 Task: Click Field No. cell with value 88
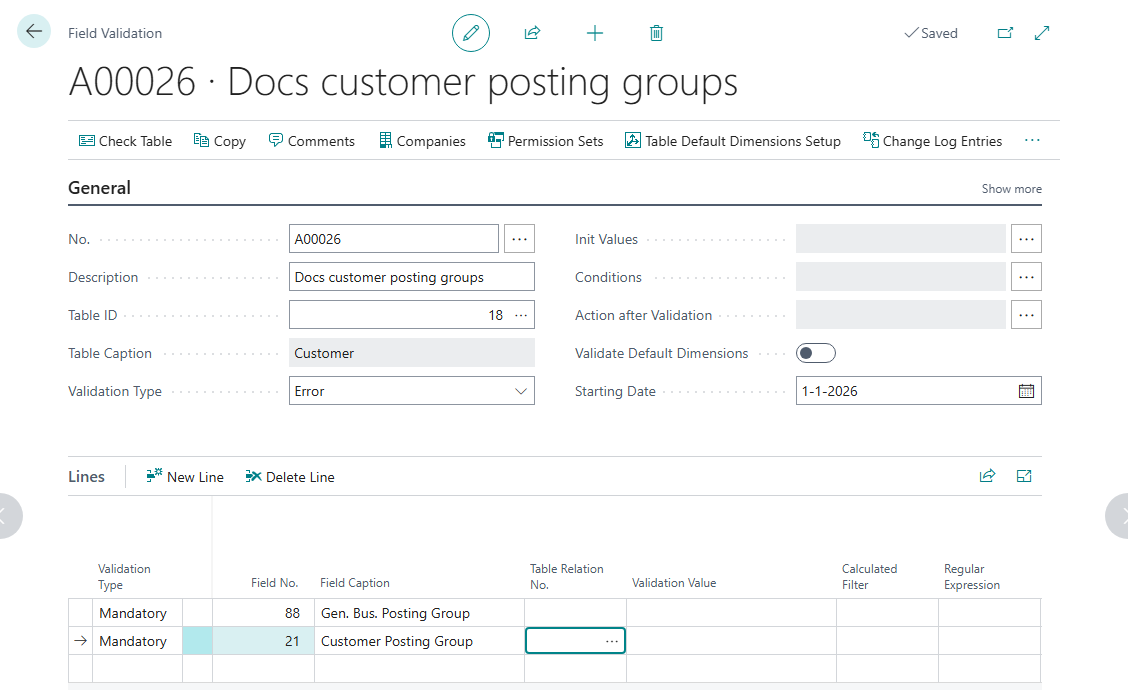point(263,613)
